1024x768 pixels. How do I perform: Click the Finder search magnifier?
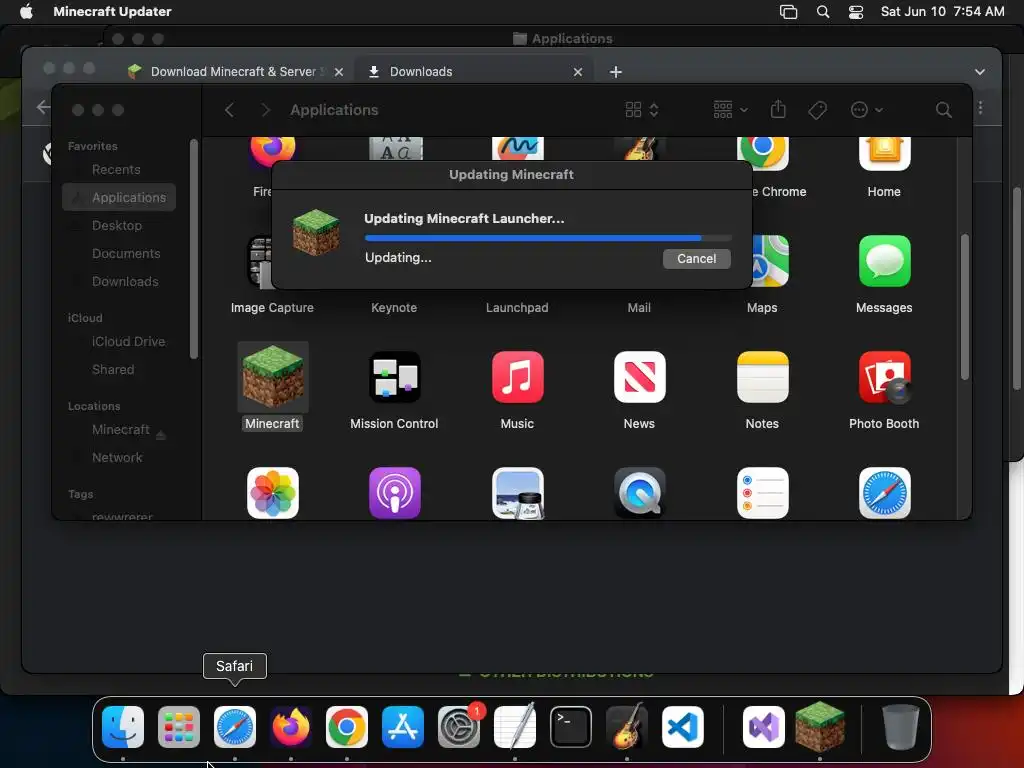943,110
